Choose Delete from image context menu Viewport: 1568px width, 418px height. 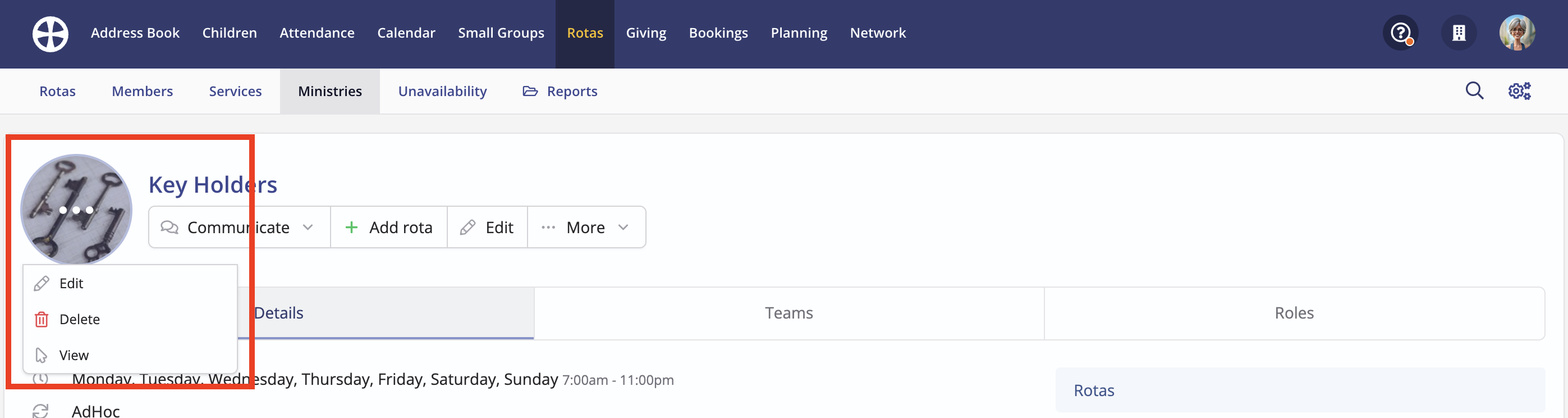[130, 319]
